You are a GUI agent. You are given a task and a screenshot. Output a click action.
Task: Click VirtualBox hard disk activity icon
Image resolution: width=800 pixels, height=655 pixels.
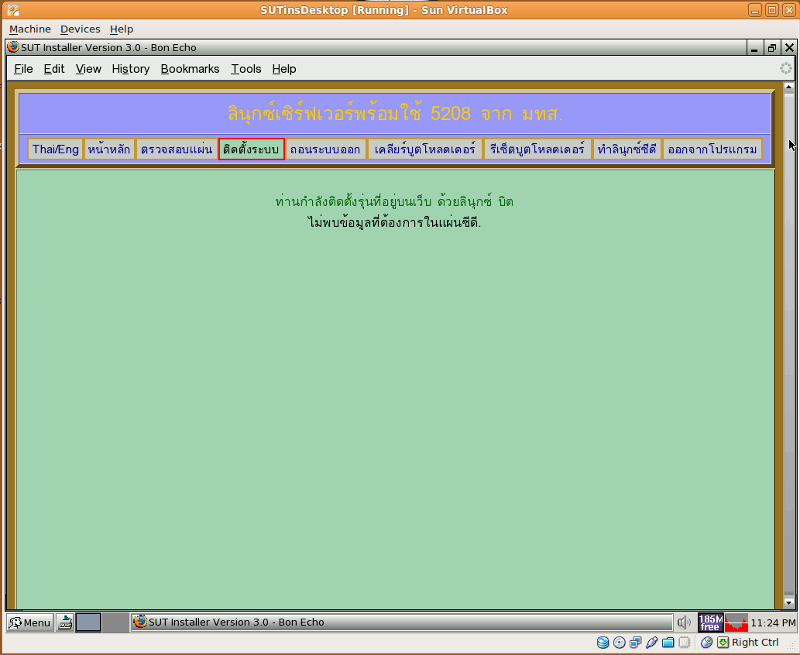(x=603, y=642)
